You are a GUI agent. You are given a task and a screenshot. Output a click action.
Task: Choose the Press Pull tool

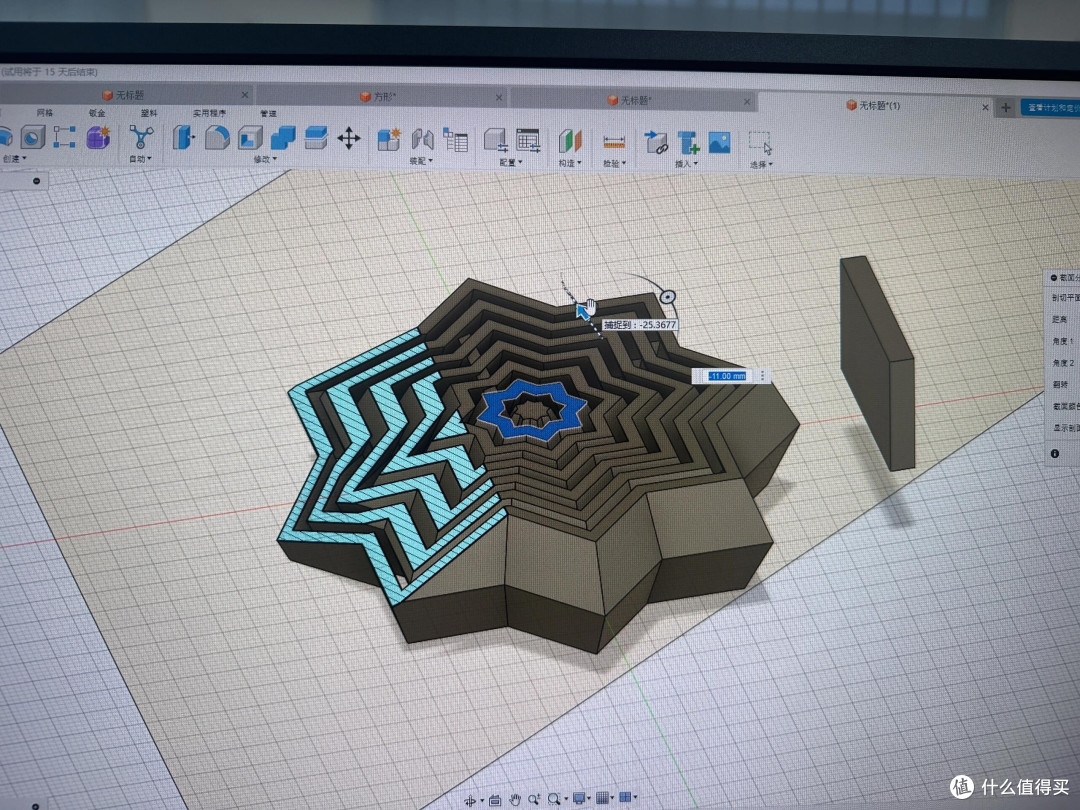(183, 137)
